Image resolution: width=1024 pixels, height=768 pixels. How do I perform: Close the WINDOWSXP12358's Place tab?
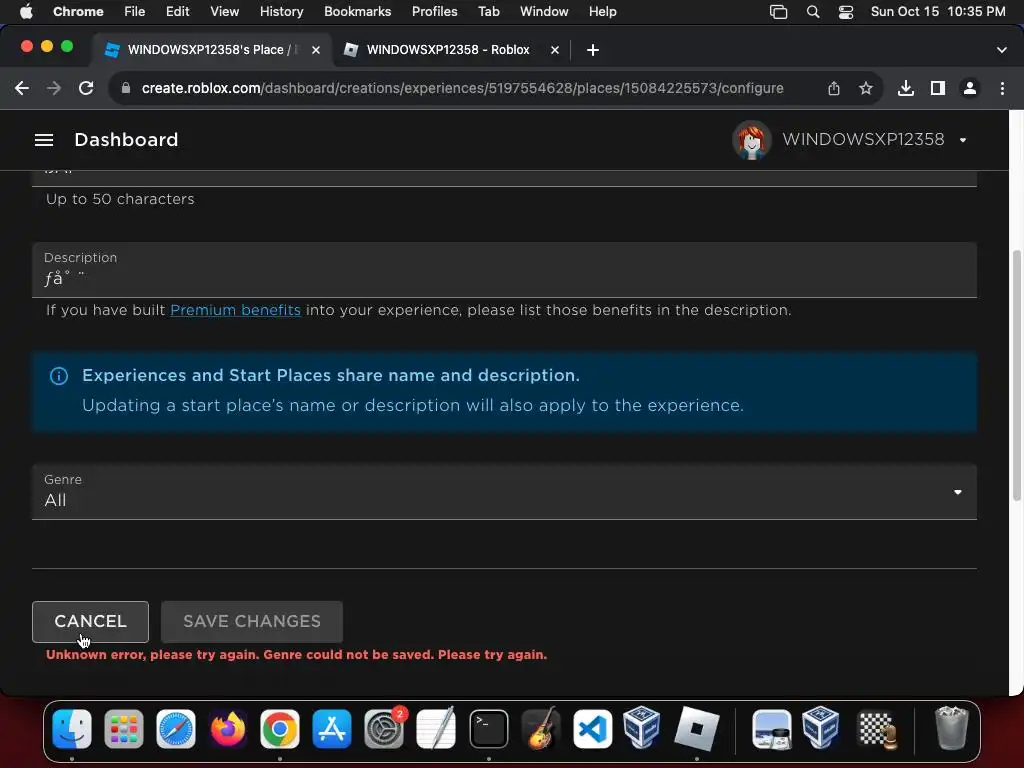click(315, 50)
